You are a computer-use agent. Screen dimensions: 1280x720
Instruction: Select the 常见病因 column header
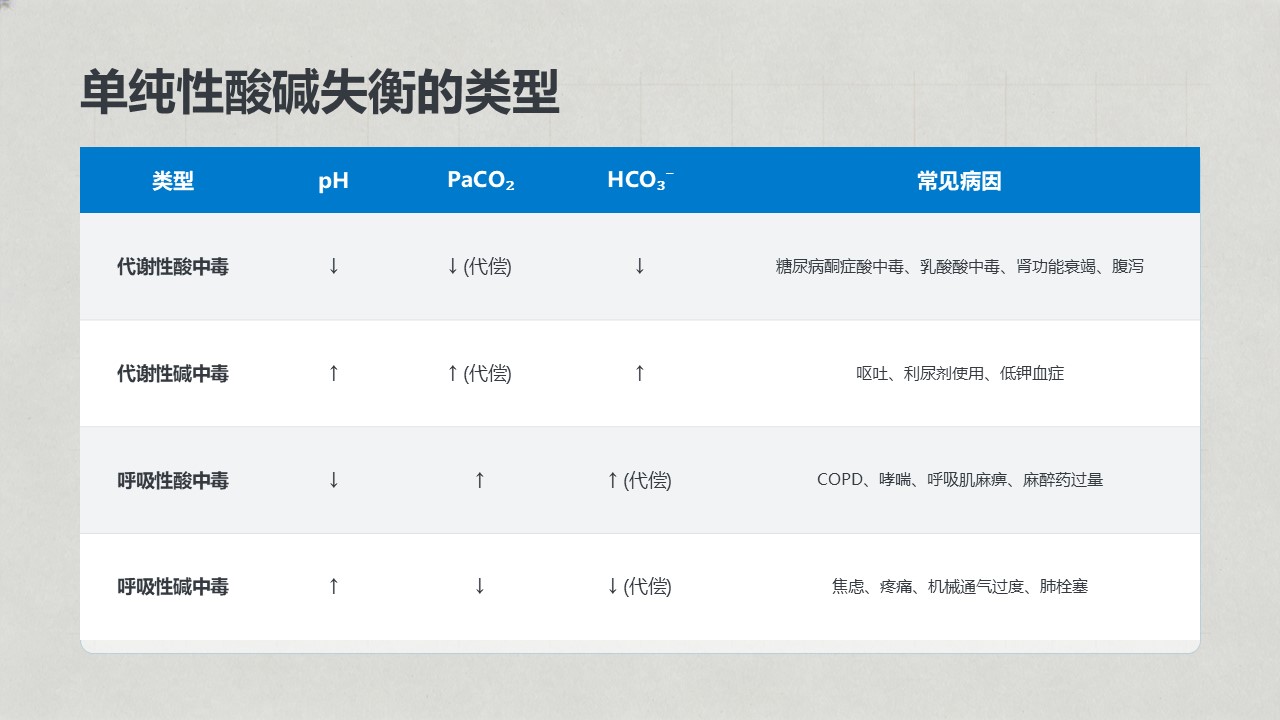point(959,181)
